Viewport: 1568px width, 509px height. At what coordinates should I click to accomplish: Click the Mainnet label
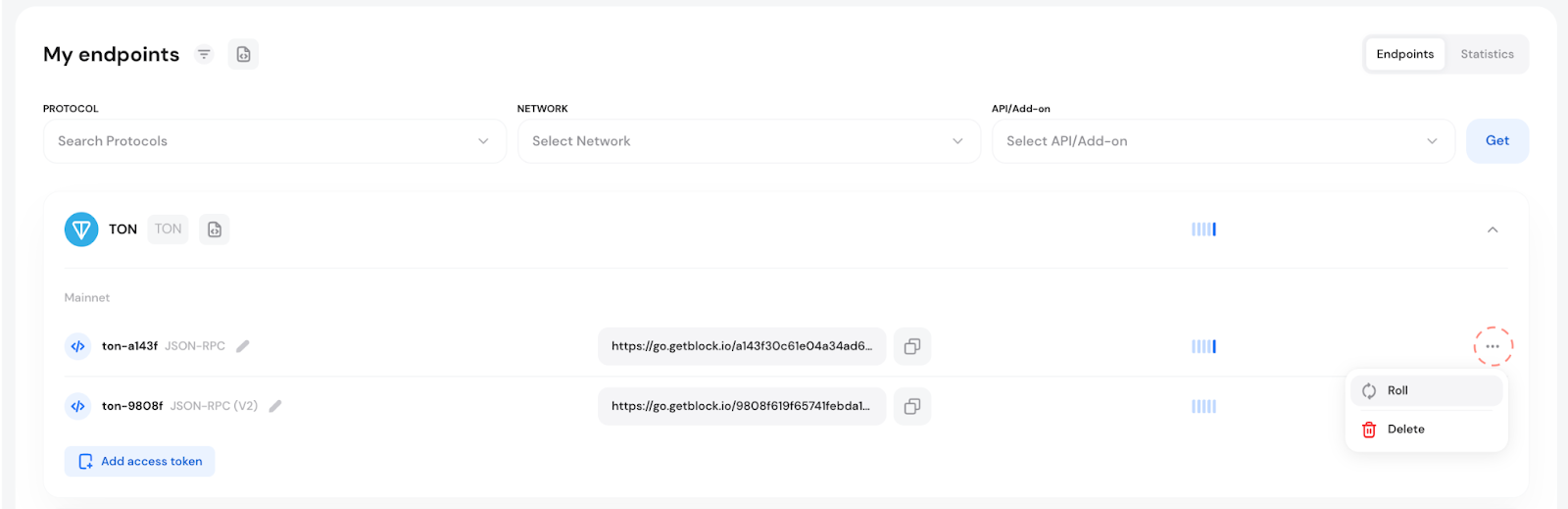coord(87,298)
